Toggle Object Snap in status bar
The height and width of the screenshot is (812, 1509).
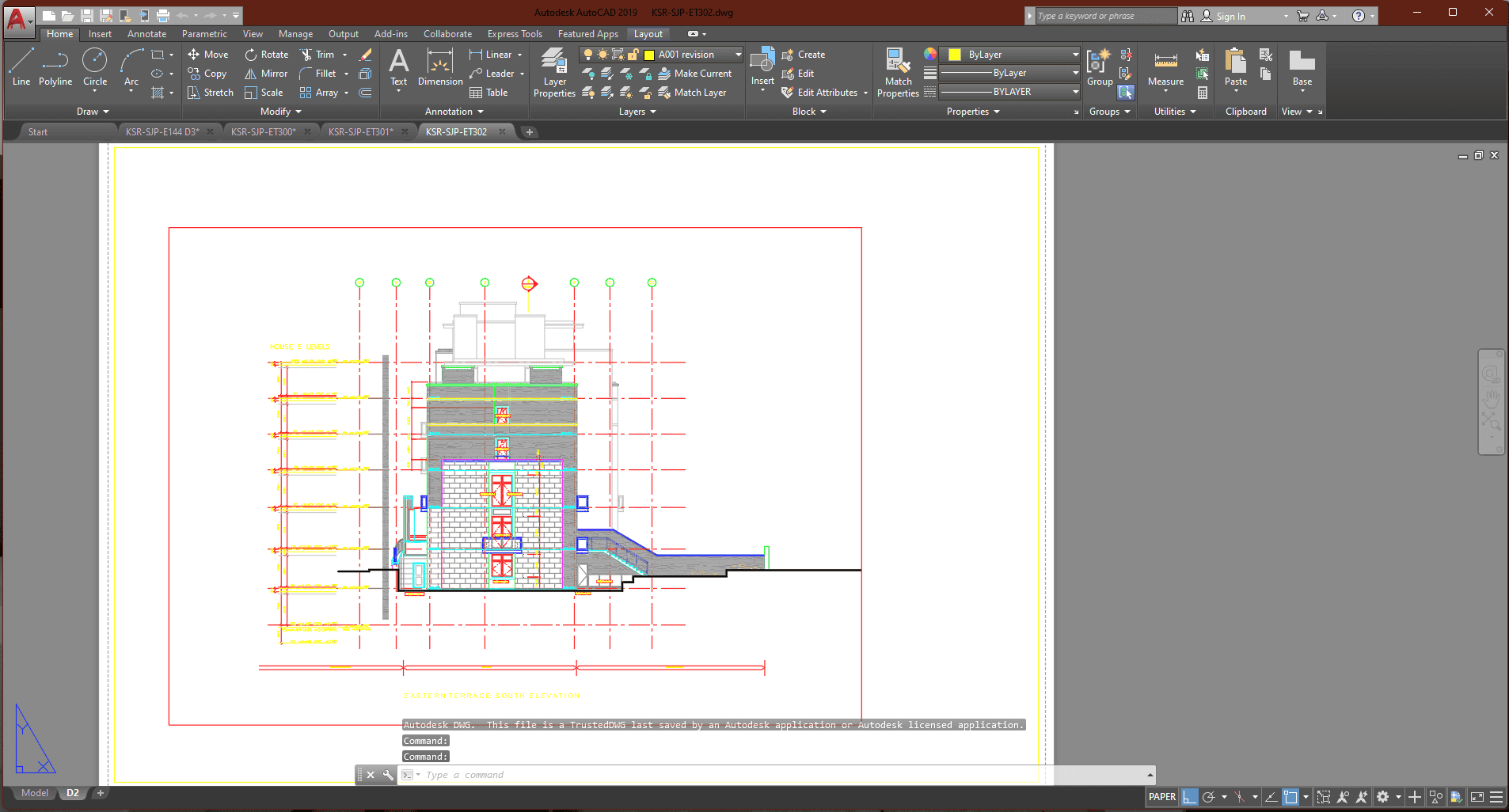(x=1291, y=797)
